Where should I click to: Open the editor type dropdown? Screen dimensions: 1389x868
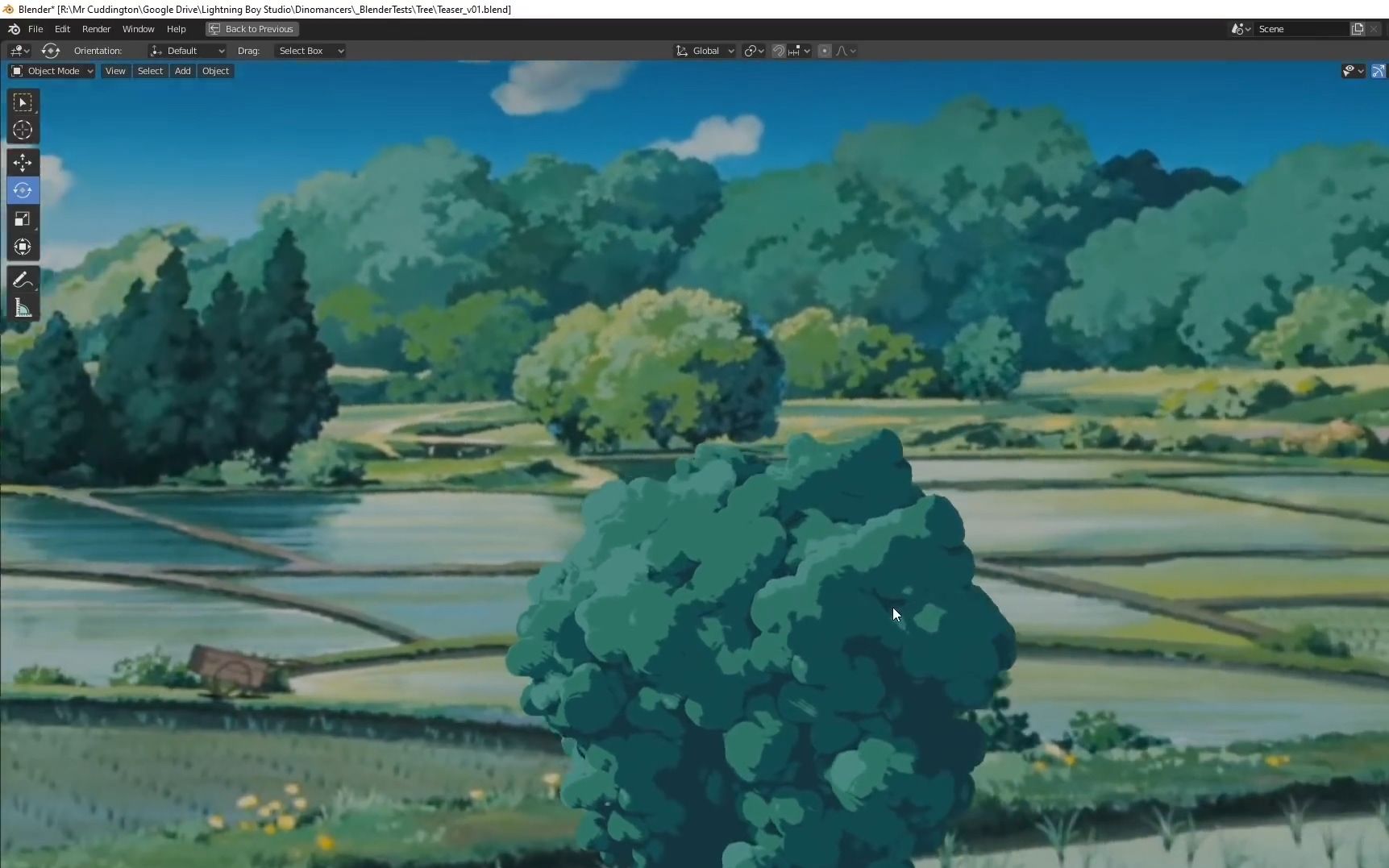19,51
